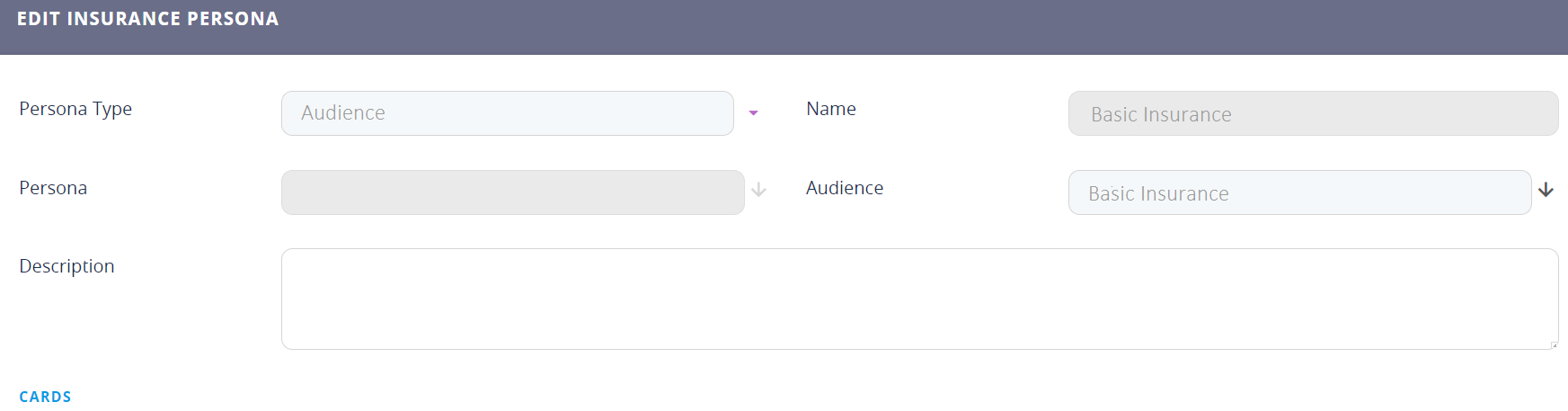Select the 'Audience' value in Persona Type
Viewport: 1568px width, 411px height.
click(343, 112)
